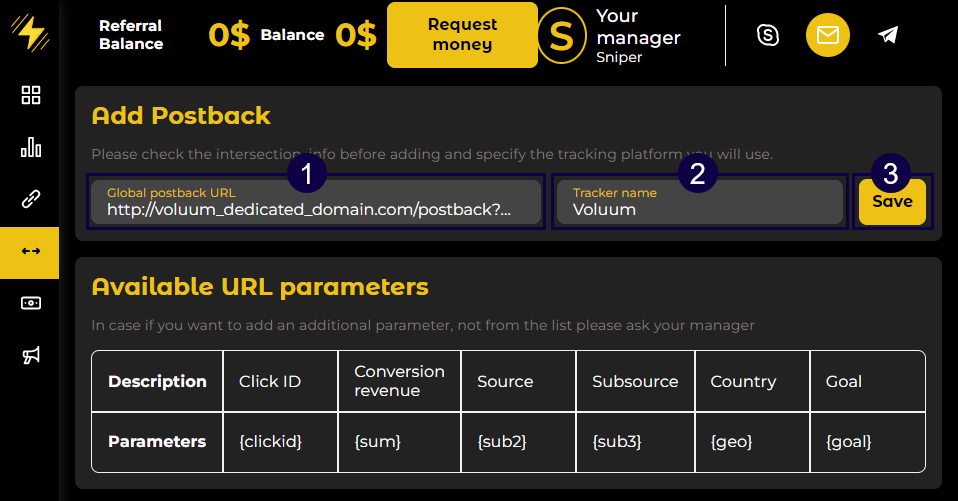Open the megaphone announcements sidebar icon

click(31, 355)
